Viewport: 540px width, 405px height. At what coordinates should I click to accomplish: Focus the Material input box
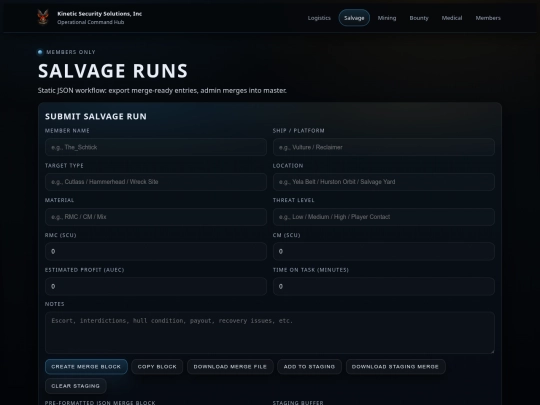pos(156,217)
